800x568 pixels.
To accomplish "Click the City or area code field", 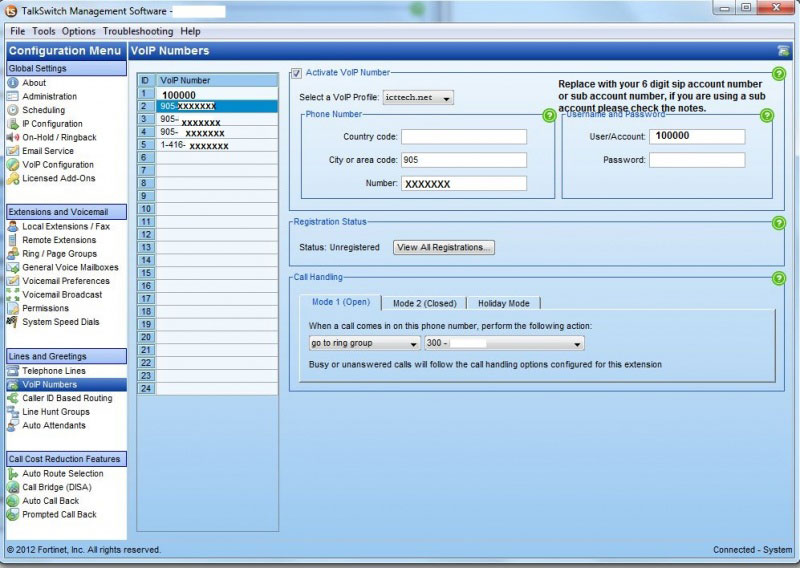I will (x=464, y=160).
